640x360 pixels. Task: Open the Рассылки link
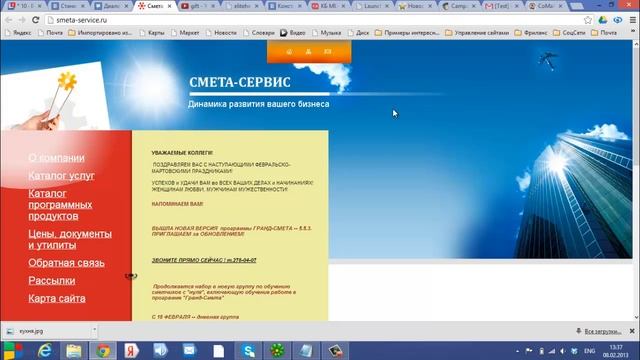51,281
